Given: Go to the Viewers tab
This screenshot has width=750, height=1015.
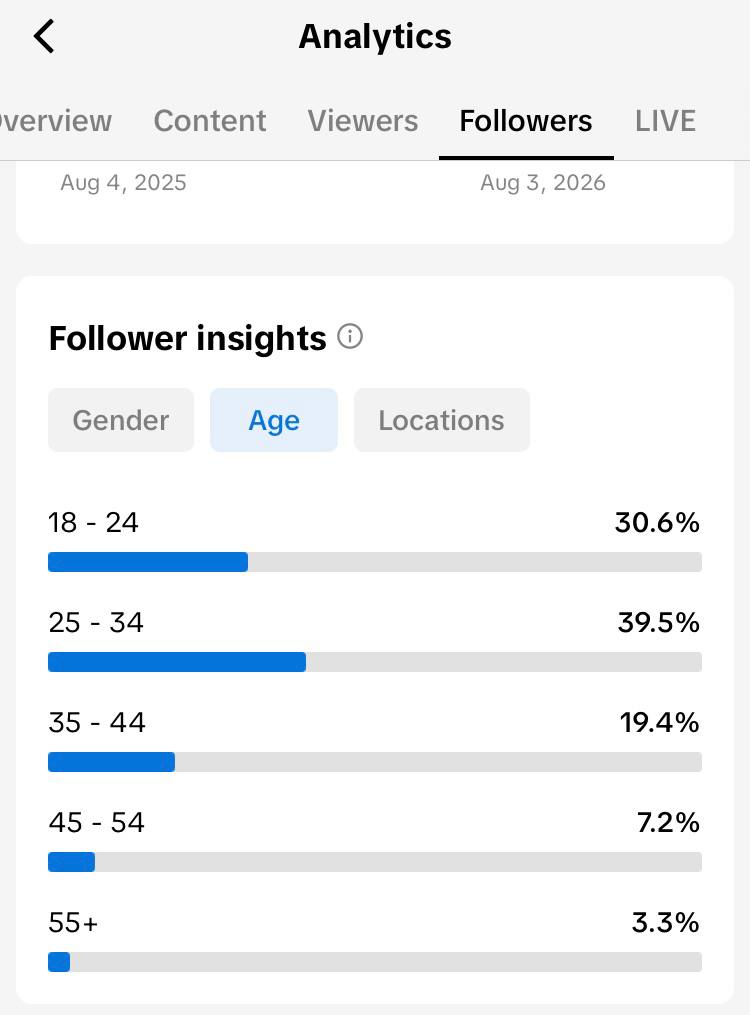Looking at the screenshot, I should [363, 121].
